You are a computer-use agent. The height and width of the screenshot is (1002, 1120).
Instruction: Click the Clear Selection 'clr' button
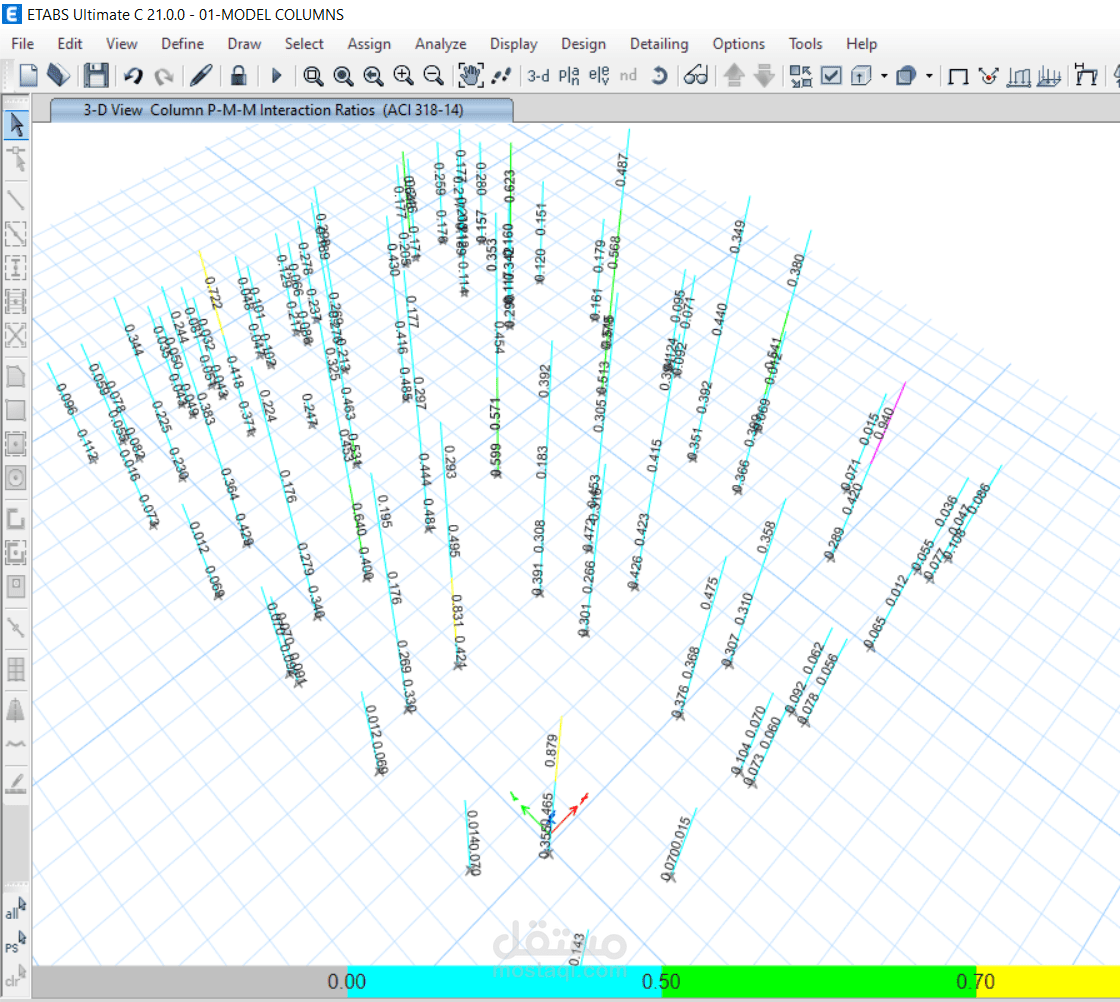(x=16, y=976)
